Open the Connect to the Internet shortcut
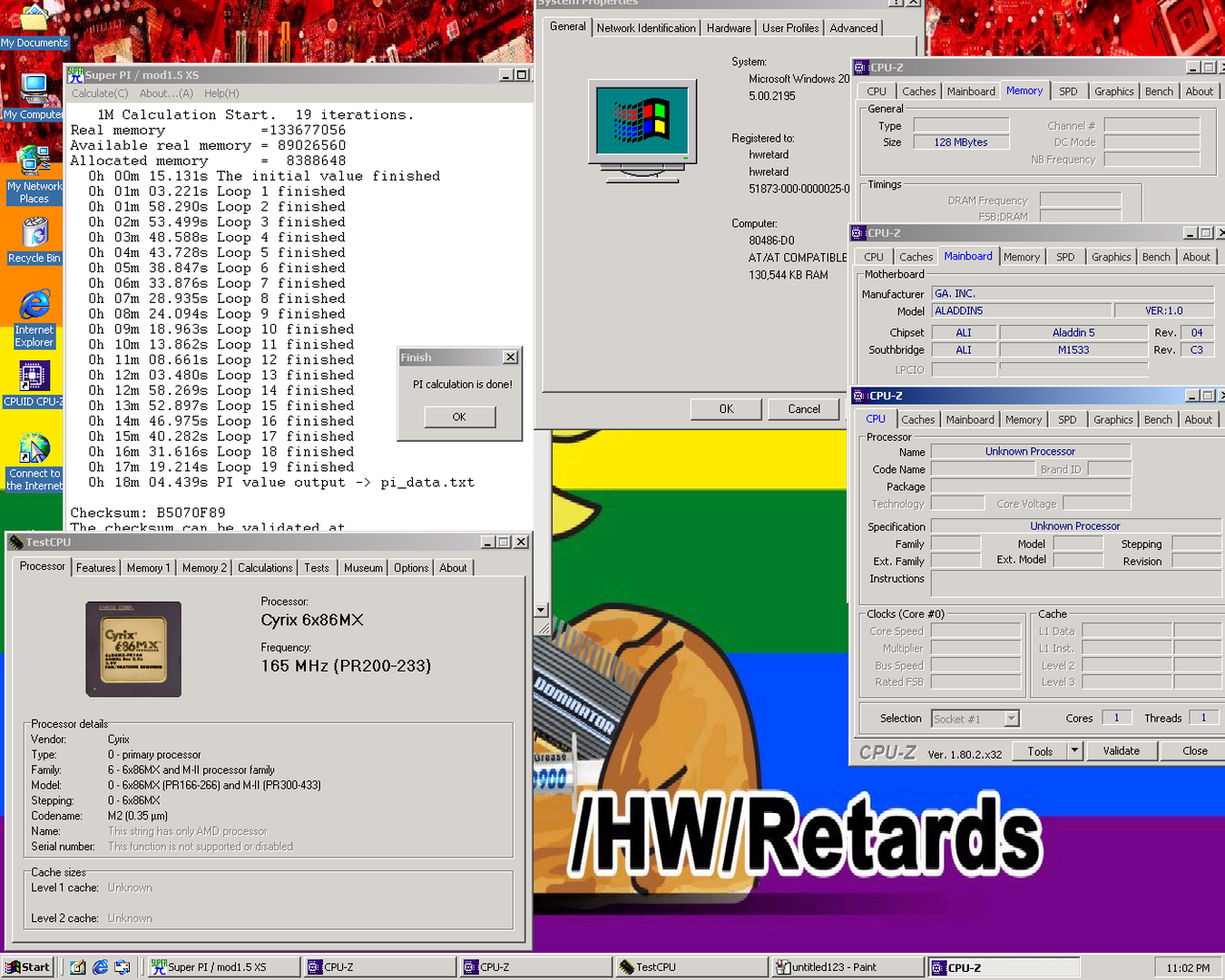The width and height of the screenshot is (1225, 980). click(34, 461)
